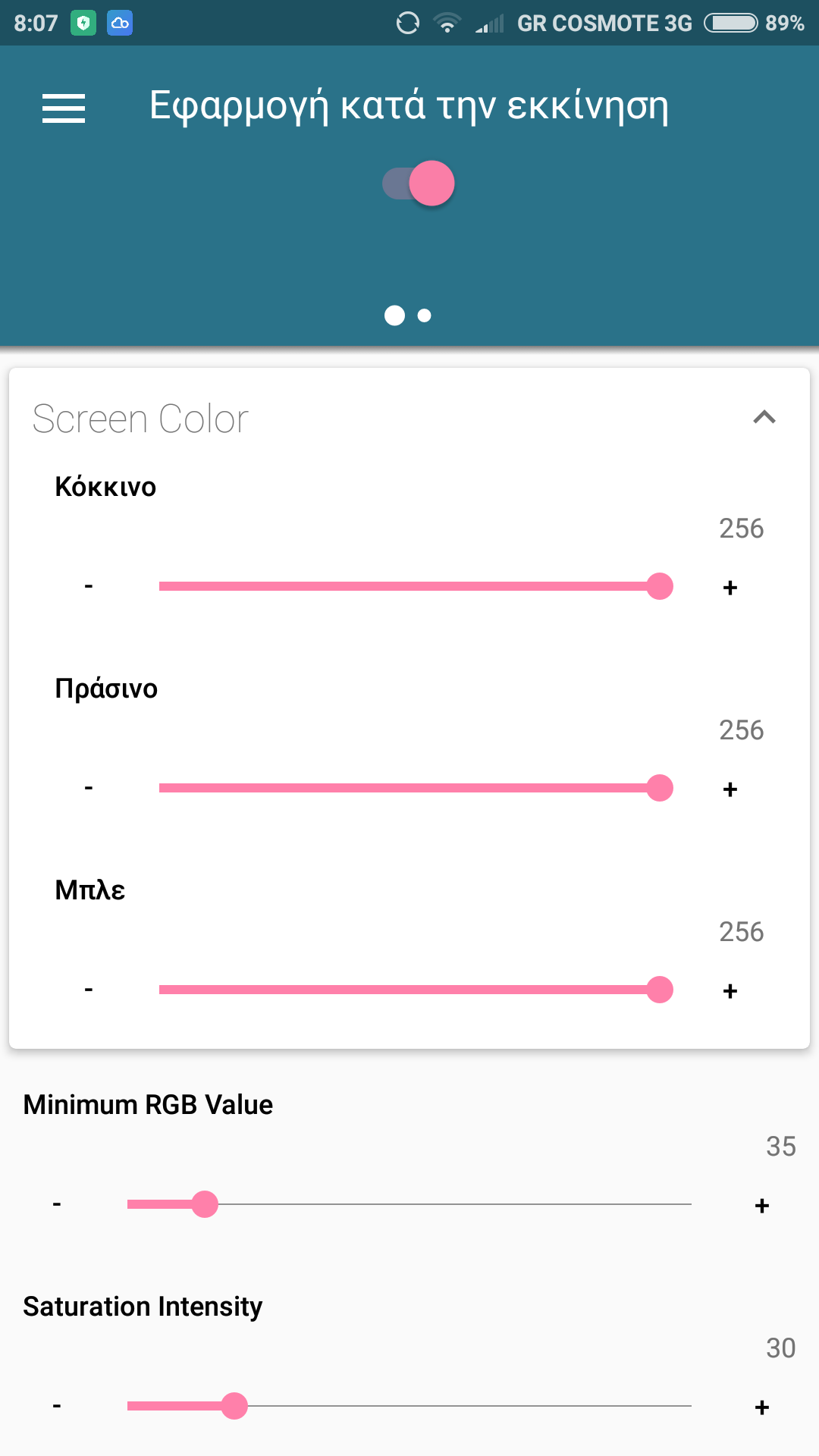Increase the Πράσινο (green) value
Image resolution: width=819 pixels, height=1456 pixels.
click(x=730, y=789)
